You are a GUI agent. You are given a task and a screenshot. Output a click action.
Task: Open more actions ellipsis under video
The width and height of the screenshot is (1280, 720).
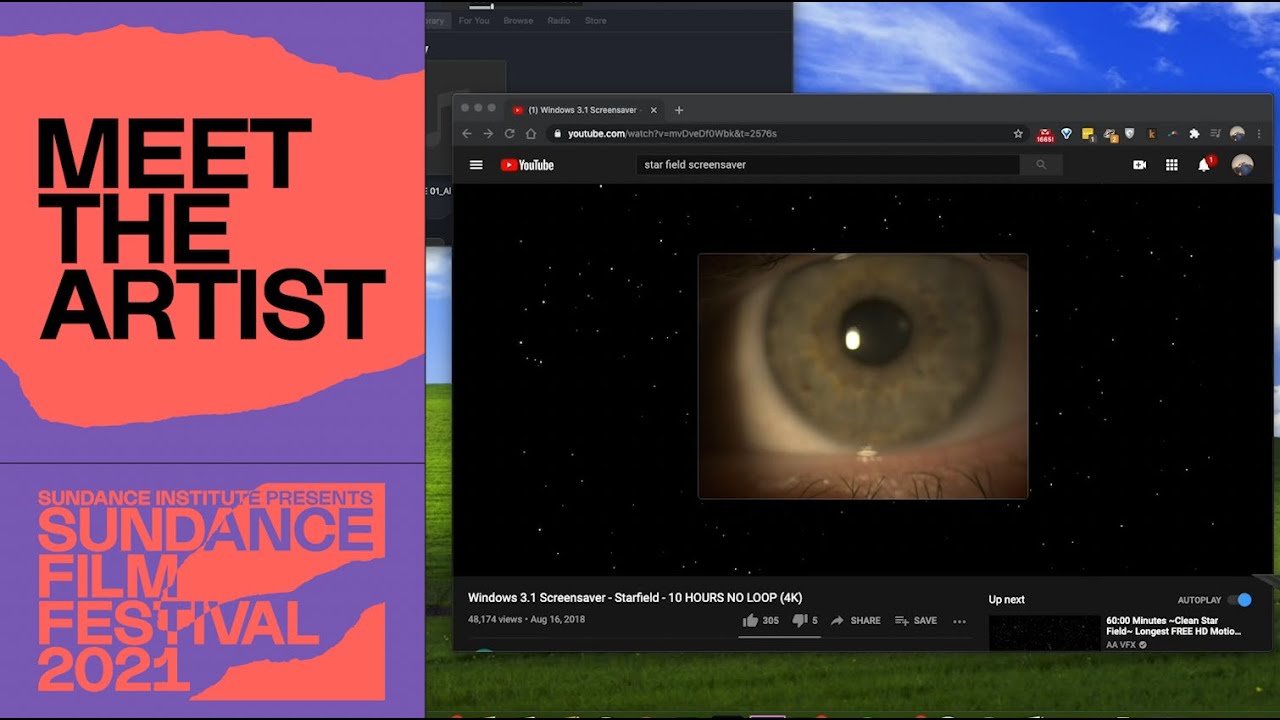[x=959, y=621]
